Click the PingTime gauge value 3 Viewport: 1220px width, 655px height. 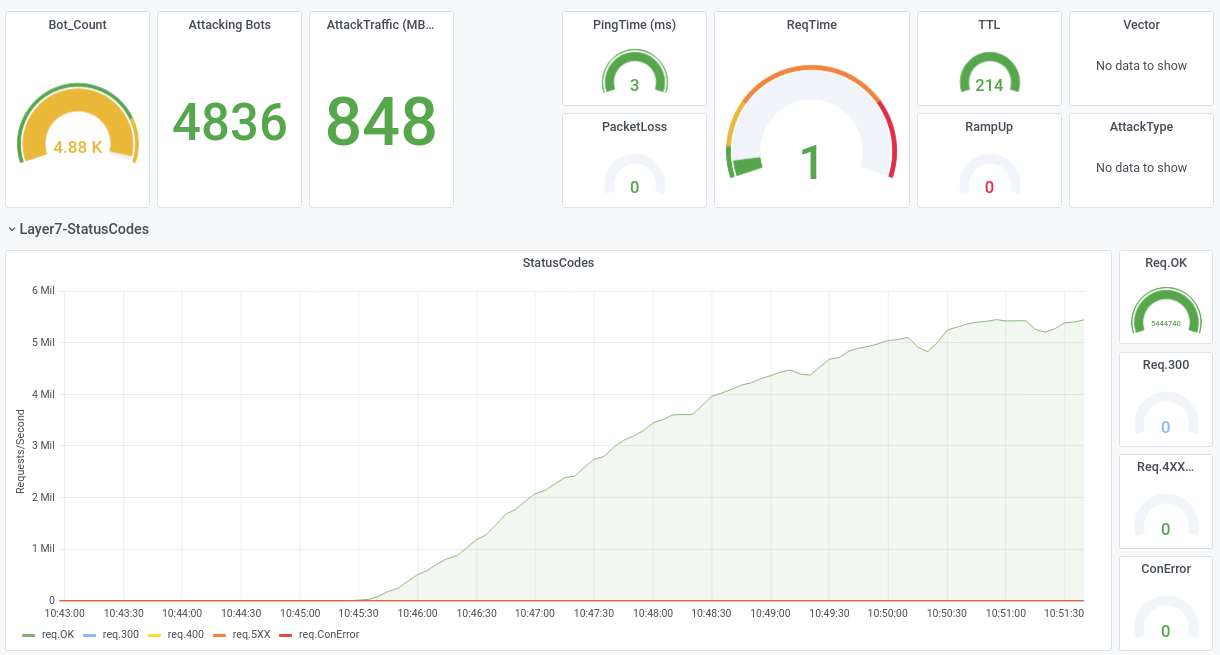click(634, 86)
